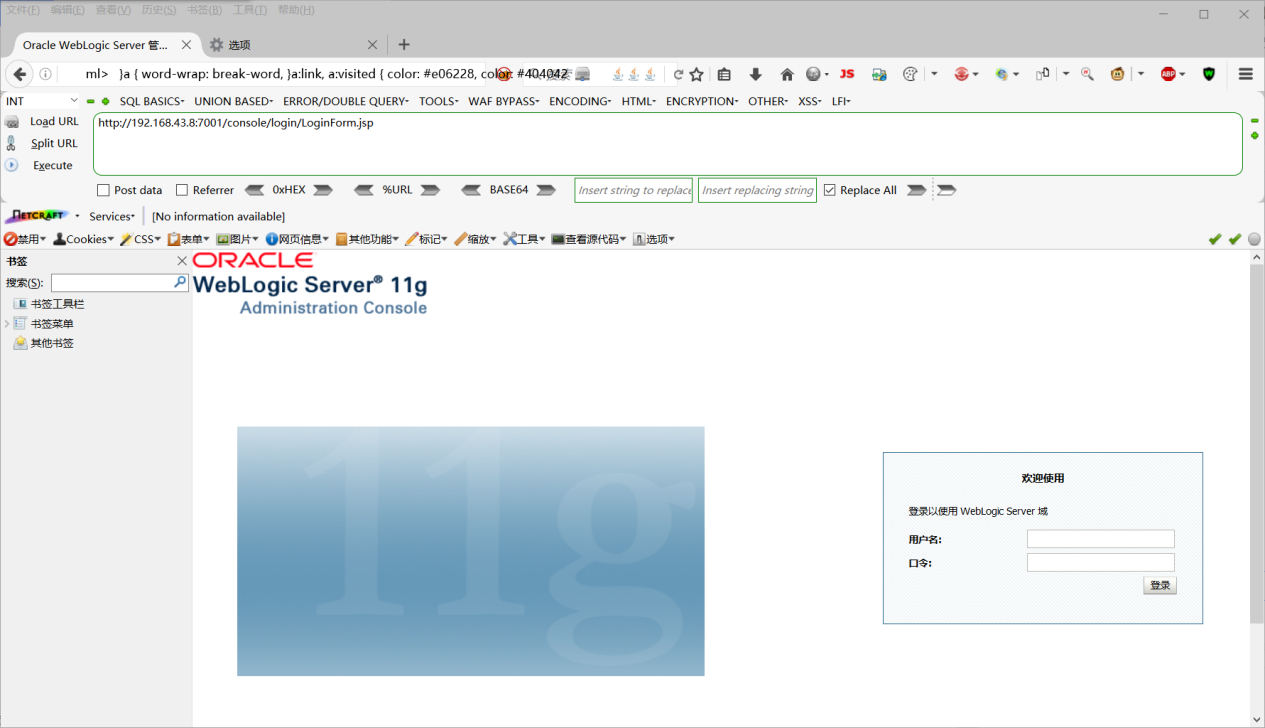Click Execute in the HackBar panel

tap(50, 165)
